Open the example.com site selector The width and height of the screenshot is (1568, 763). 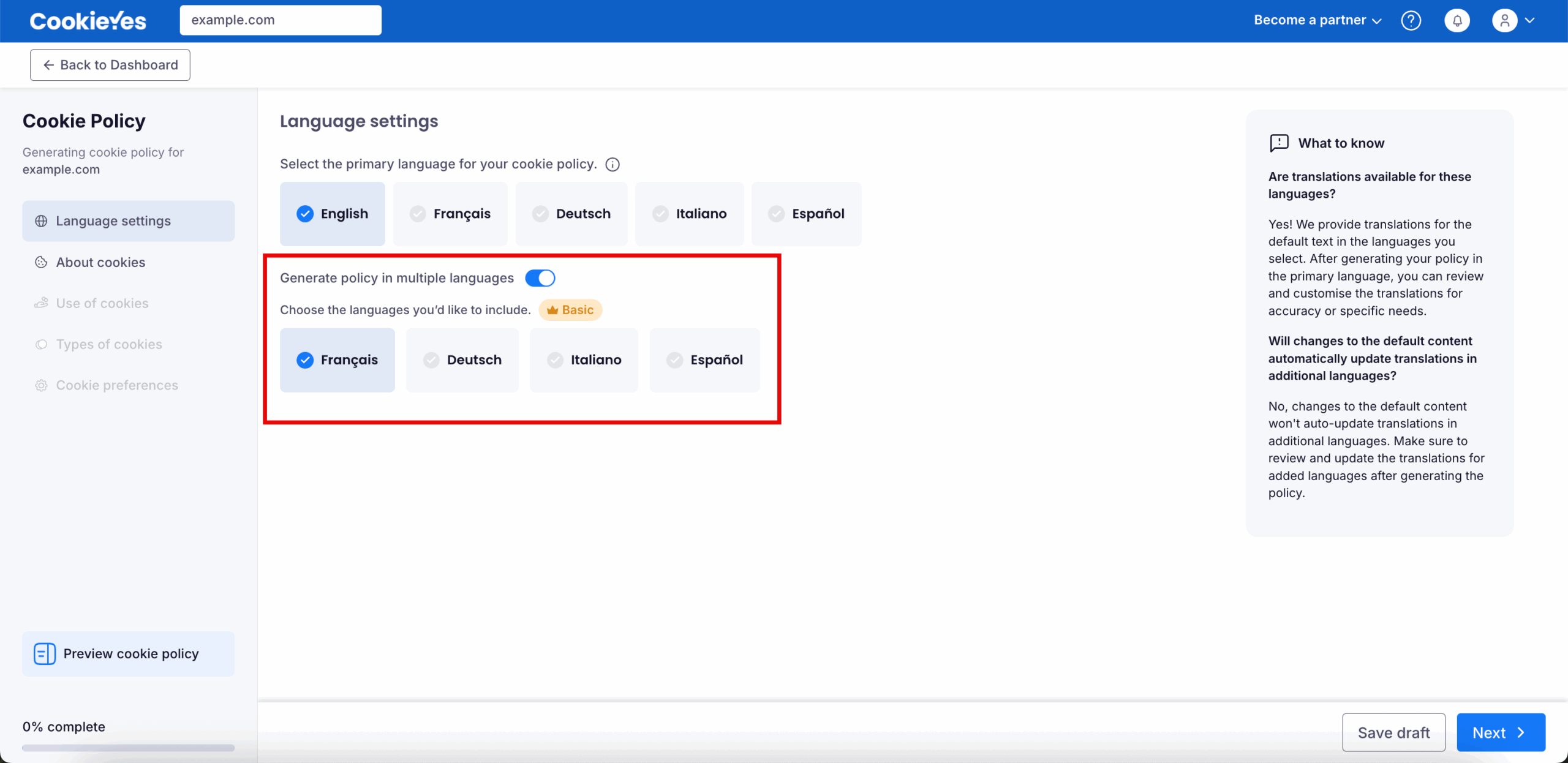280,20
